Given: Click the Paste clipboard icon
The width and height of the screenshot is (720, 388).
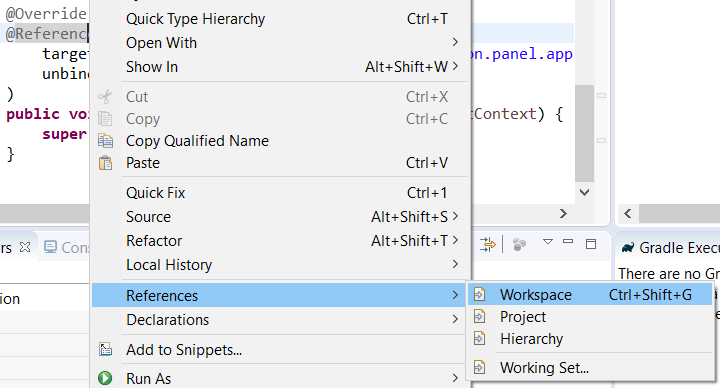Looking at the screenshot, I should tap(105, 163).
